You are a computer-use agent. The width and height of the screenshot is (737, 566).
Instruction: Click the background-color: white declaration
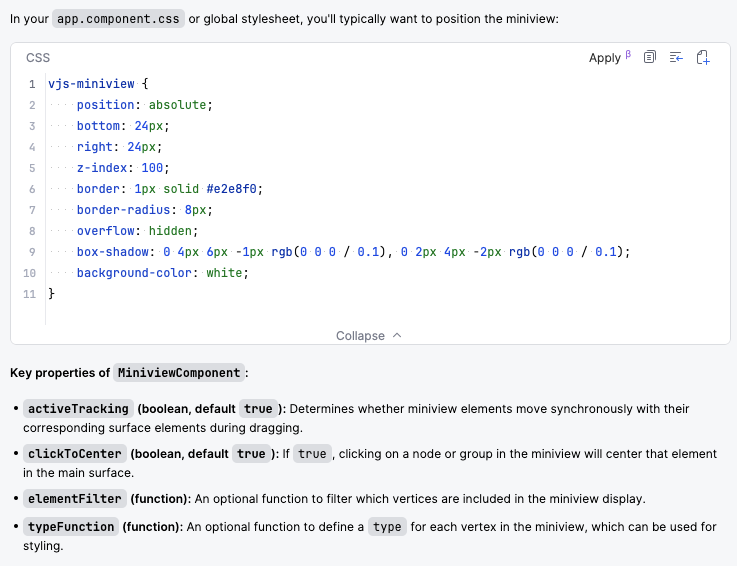pyautogui.click(x=163, y=273)
